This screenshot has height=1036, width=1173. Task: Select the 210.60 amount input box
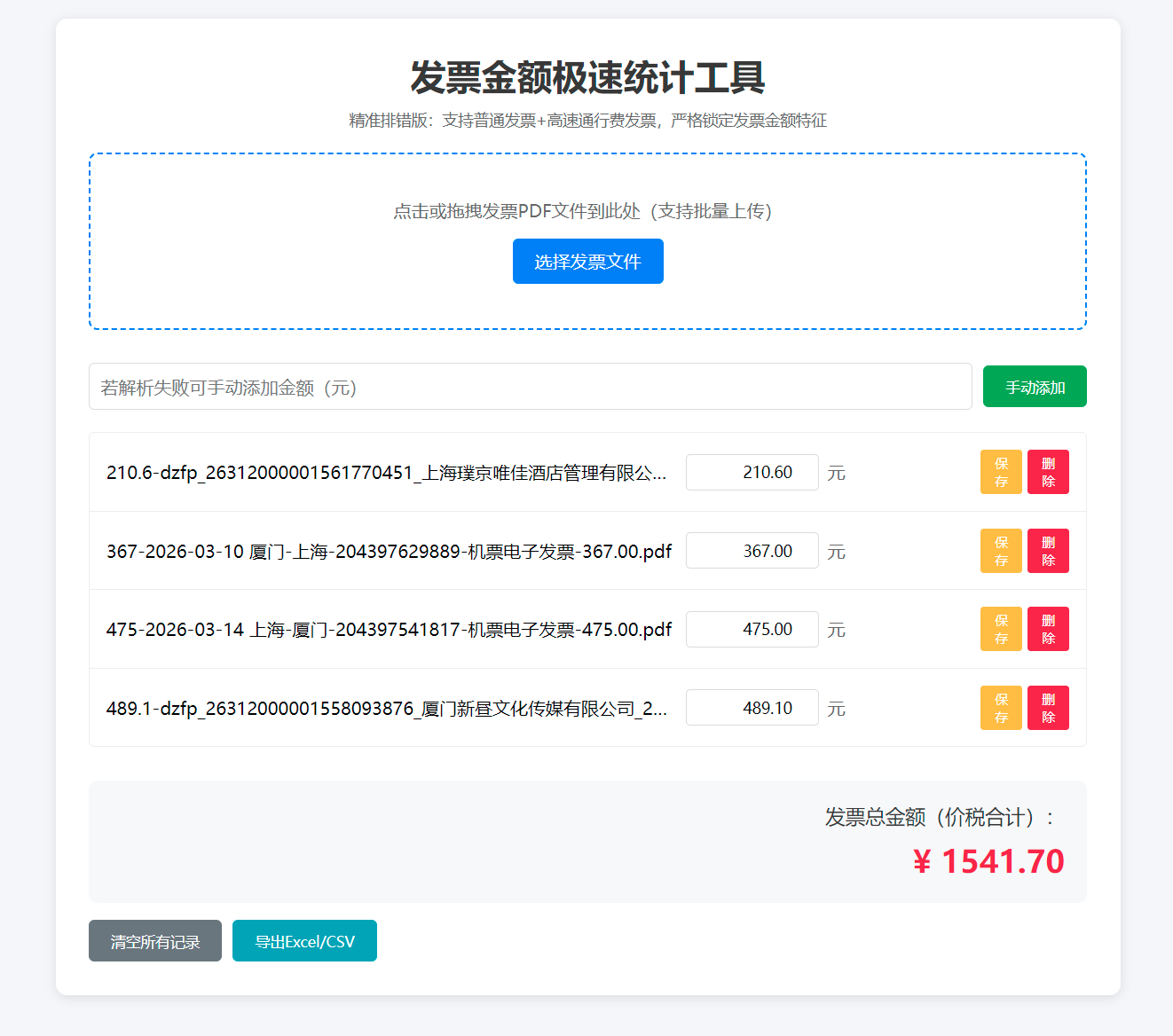point(752,472)
